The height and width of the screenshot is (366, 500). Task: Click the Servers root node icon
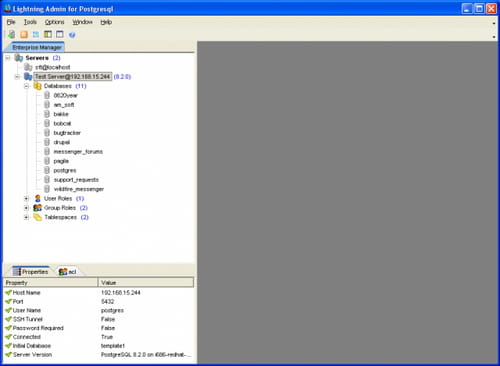(19, 58)
